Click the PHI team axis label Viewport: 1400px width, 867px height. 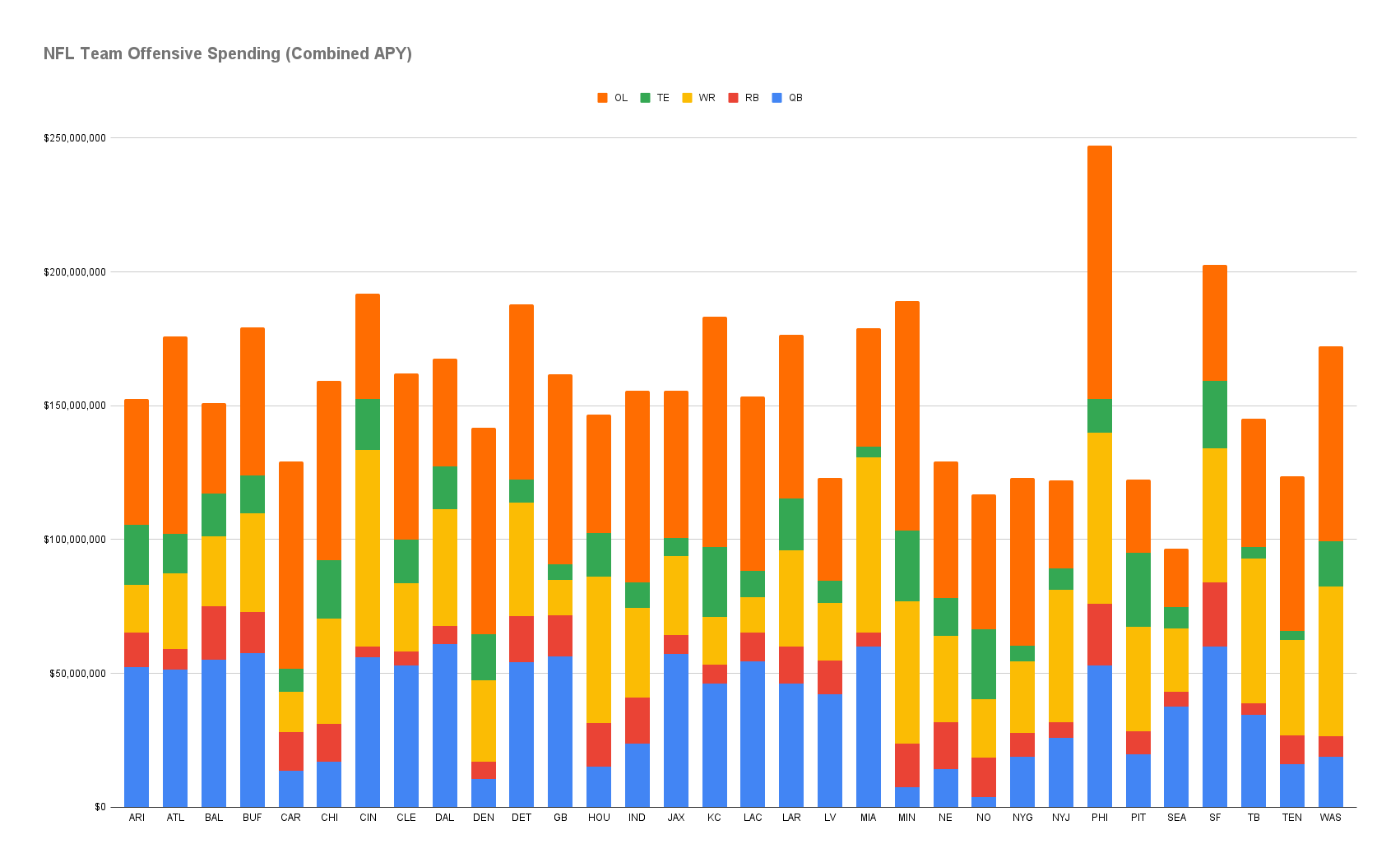coord(1100,818)
